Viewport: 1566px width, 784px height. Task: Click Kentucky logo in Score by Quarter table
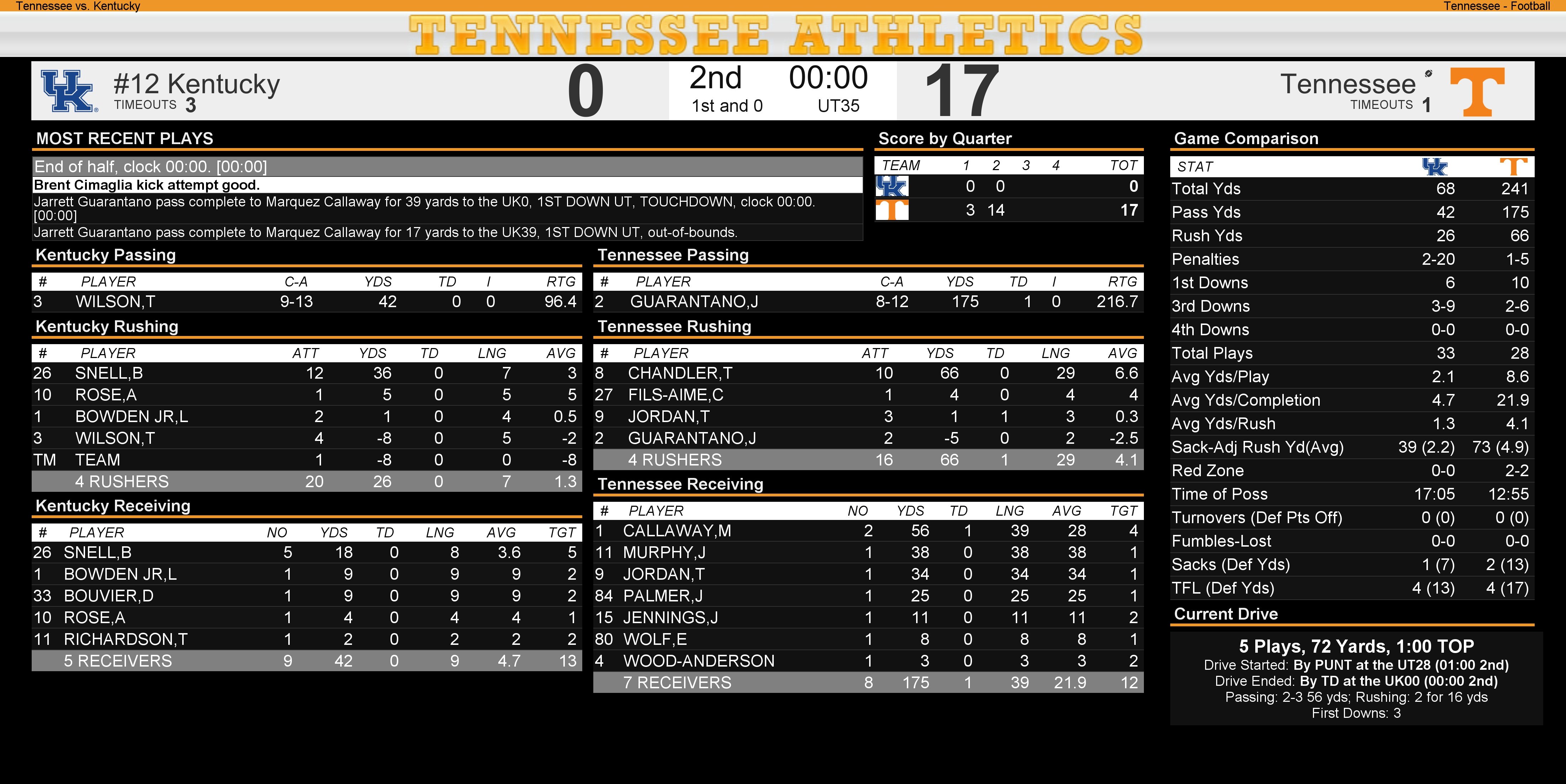pos(892,186)
